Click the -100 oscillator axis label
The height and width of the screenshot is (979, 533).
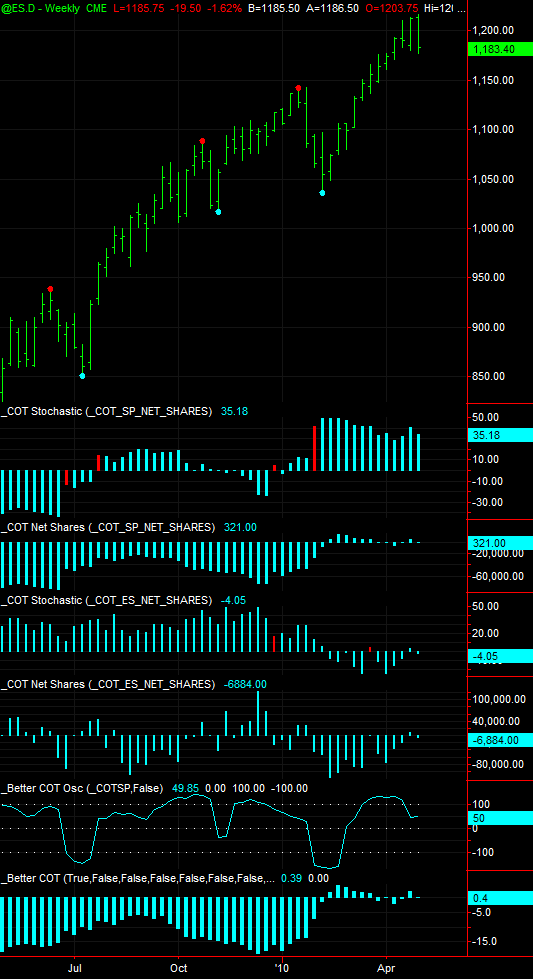(485, 853)
